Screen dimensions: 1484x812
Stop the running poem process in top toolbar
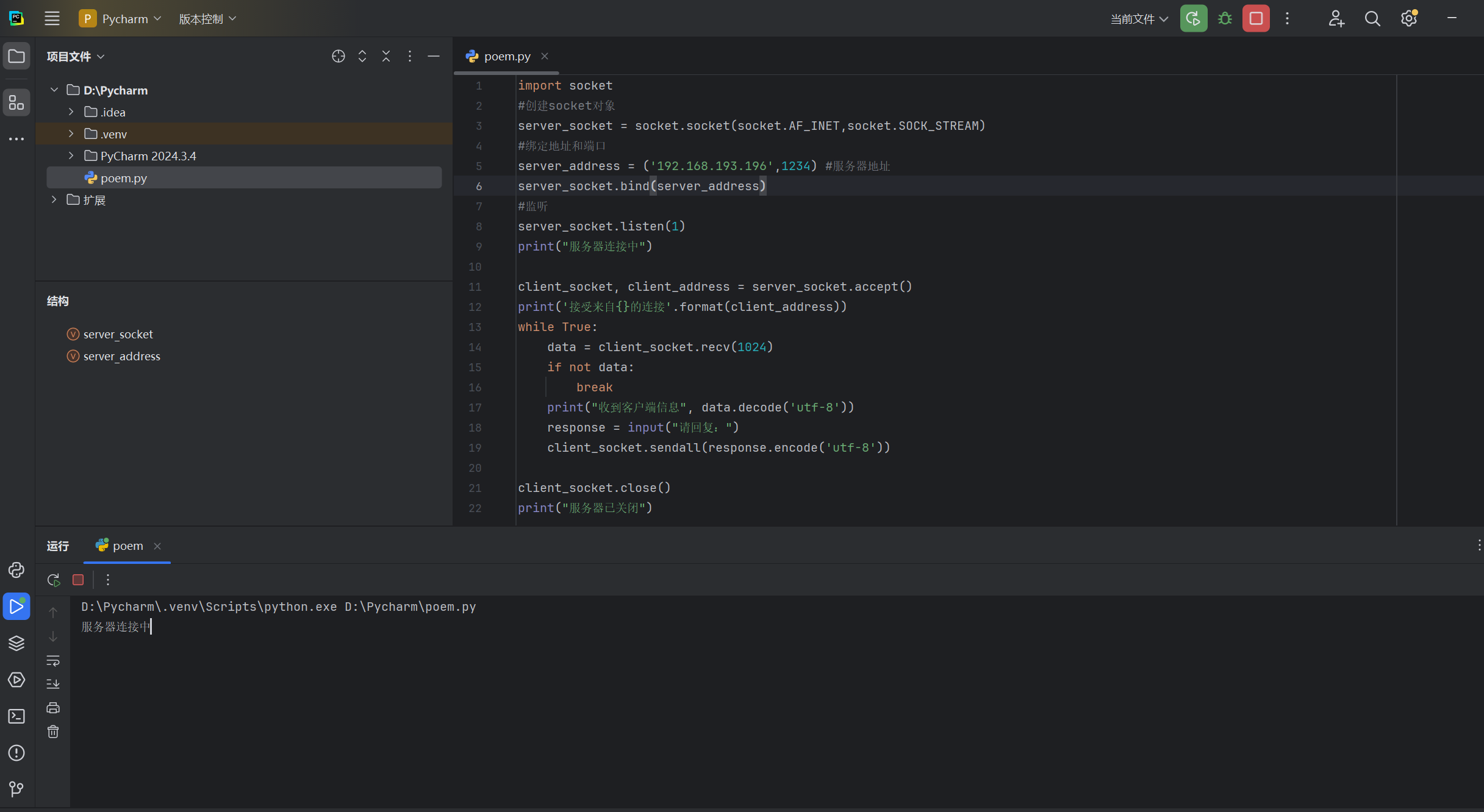[1256, 19]
